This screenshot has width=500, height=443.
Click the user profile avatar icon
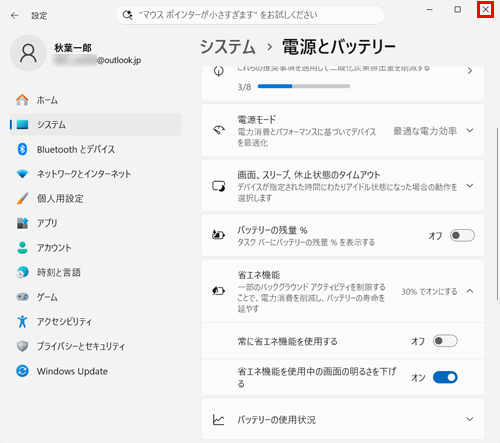click(x=28, y=53)
